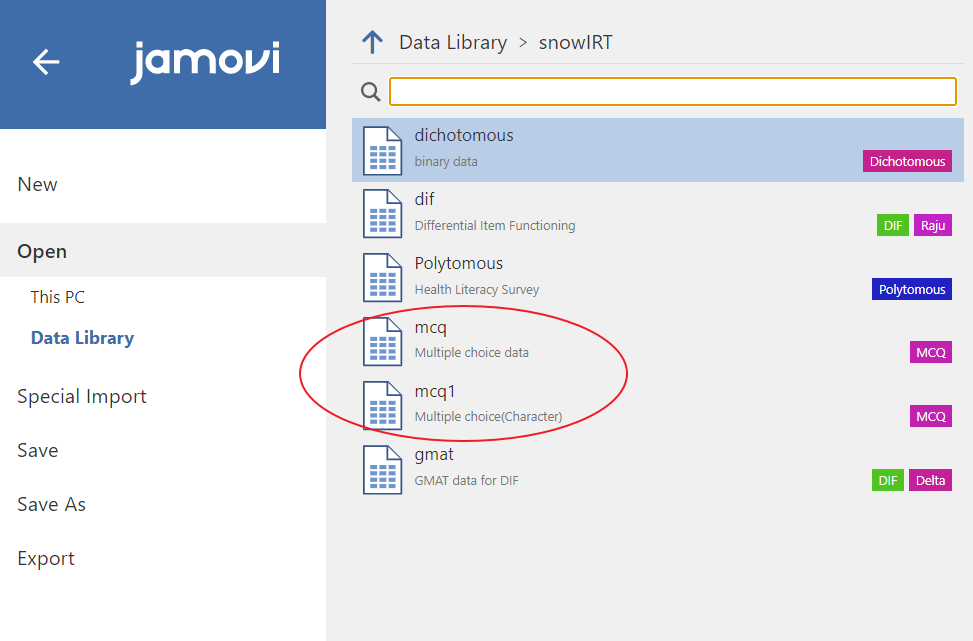The height and width of the screenshot is (641, 973).
Task: Click the green DIF tag beside Raju
Action: point(893,225)
